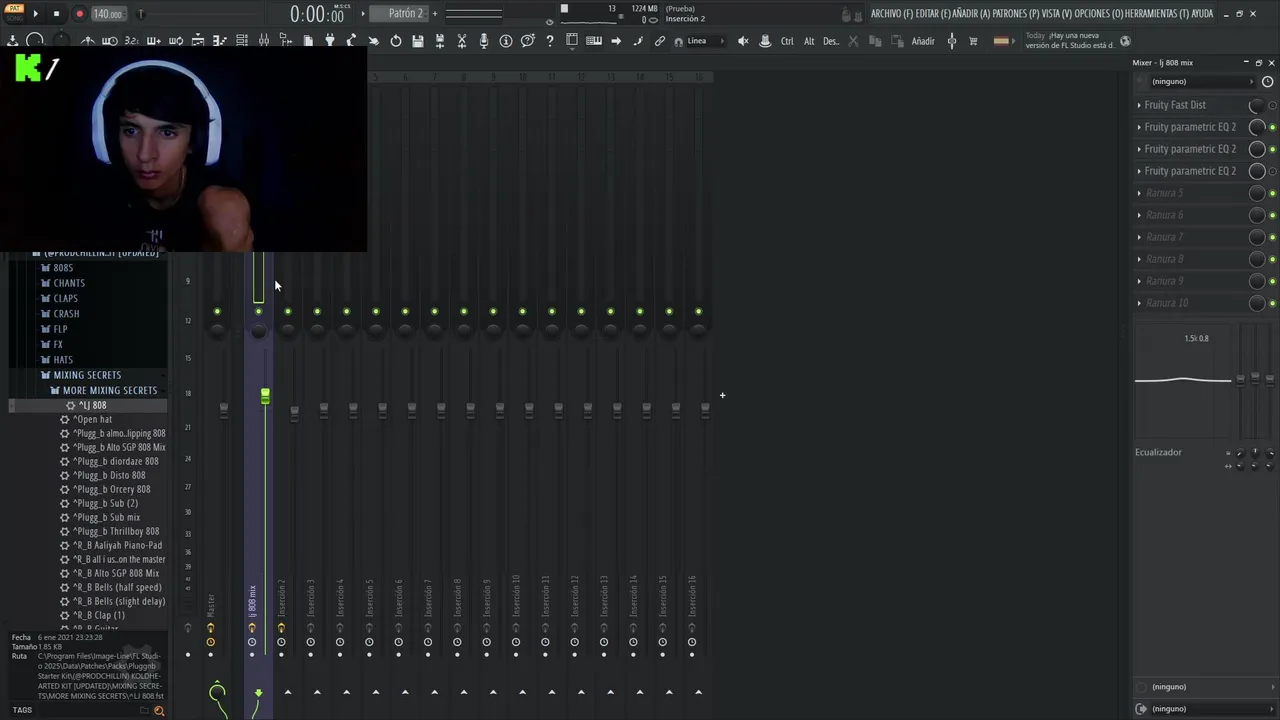
Task: Collapse the MORE MIXING SECRETS folder
Action: click(110, 390)
